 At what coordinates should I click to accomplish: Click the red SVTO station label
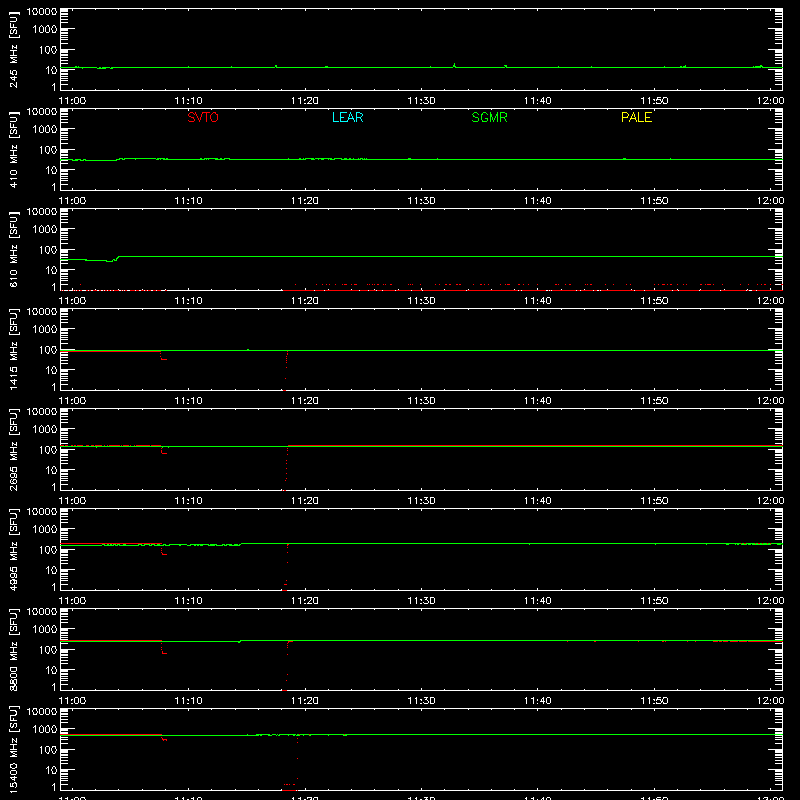click(x=203, y=117)
